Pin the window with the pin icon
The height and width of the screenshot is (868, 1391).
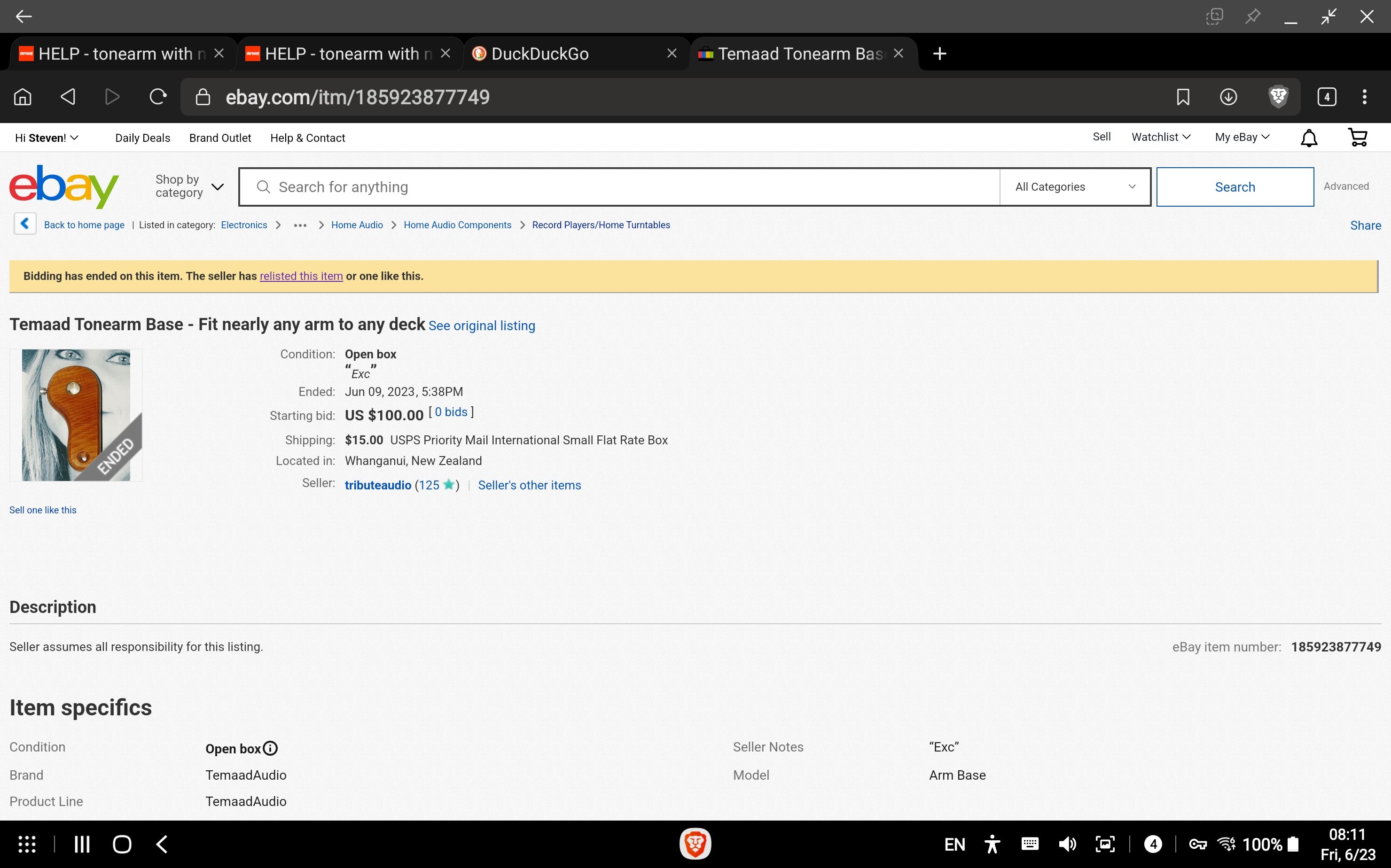(x=1252, y=16)
